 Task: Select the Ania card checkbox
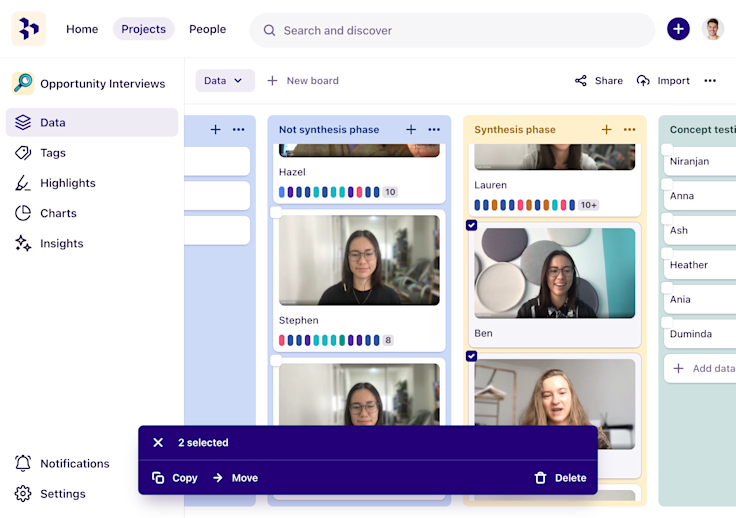click(x=667, y=287)
